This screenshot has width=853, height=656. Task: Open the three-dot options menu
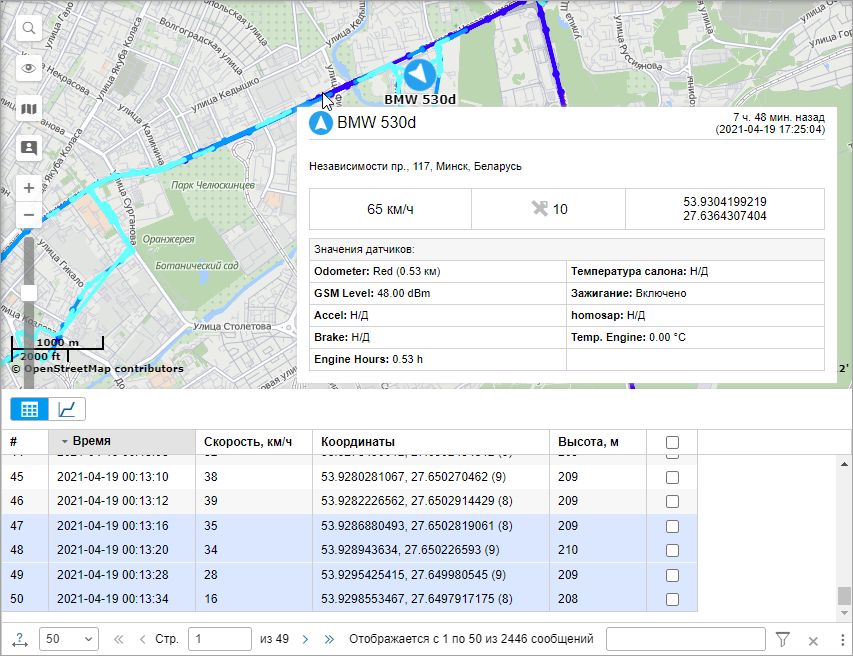pyautogui.click(x=842, y=640)
